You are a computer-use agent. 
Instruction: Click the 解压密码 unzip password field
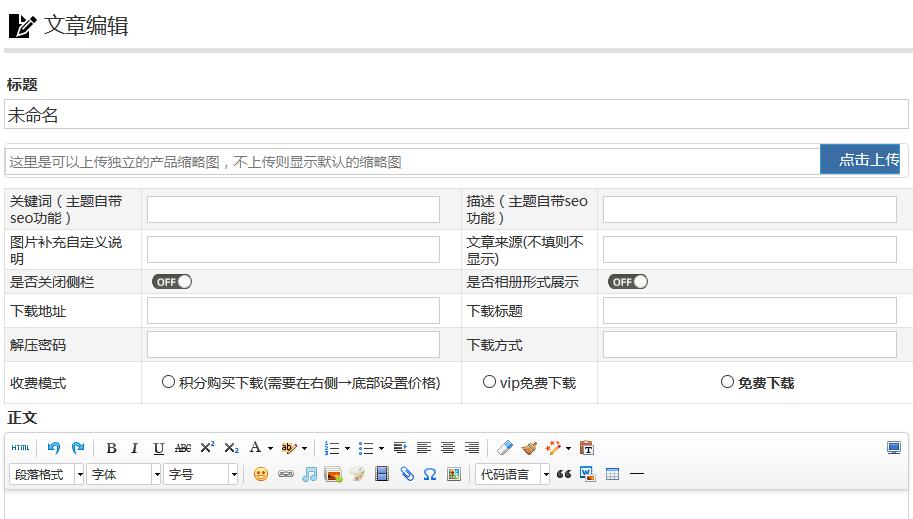coord(293,345)
